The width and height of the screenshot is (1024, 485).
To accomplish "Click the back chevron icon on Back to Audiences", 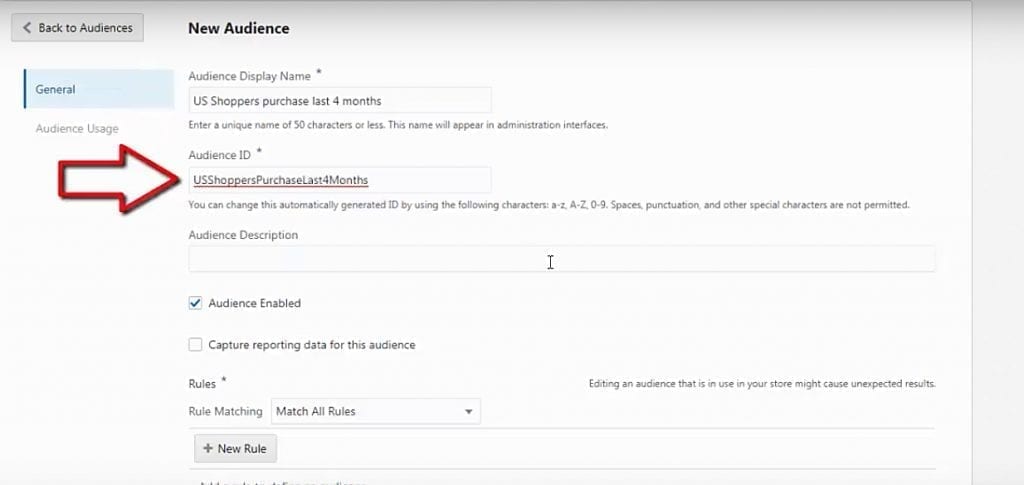I will pos(27,28).
